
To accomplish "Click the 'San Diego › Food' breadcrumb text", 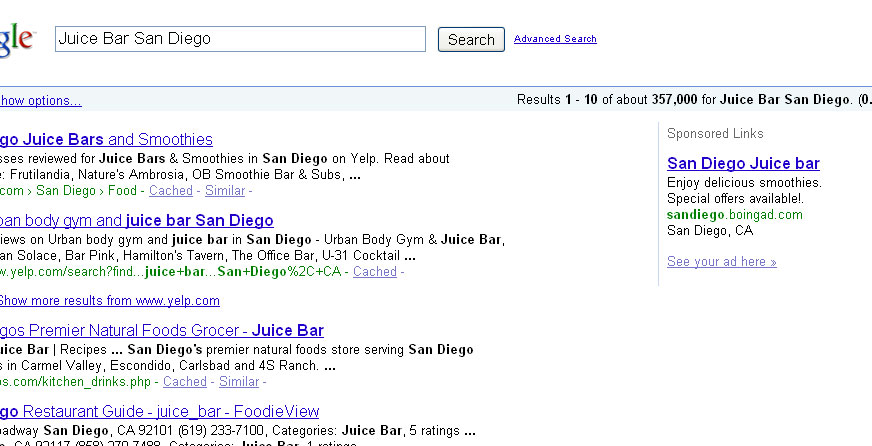I will (x=86, y=191).
